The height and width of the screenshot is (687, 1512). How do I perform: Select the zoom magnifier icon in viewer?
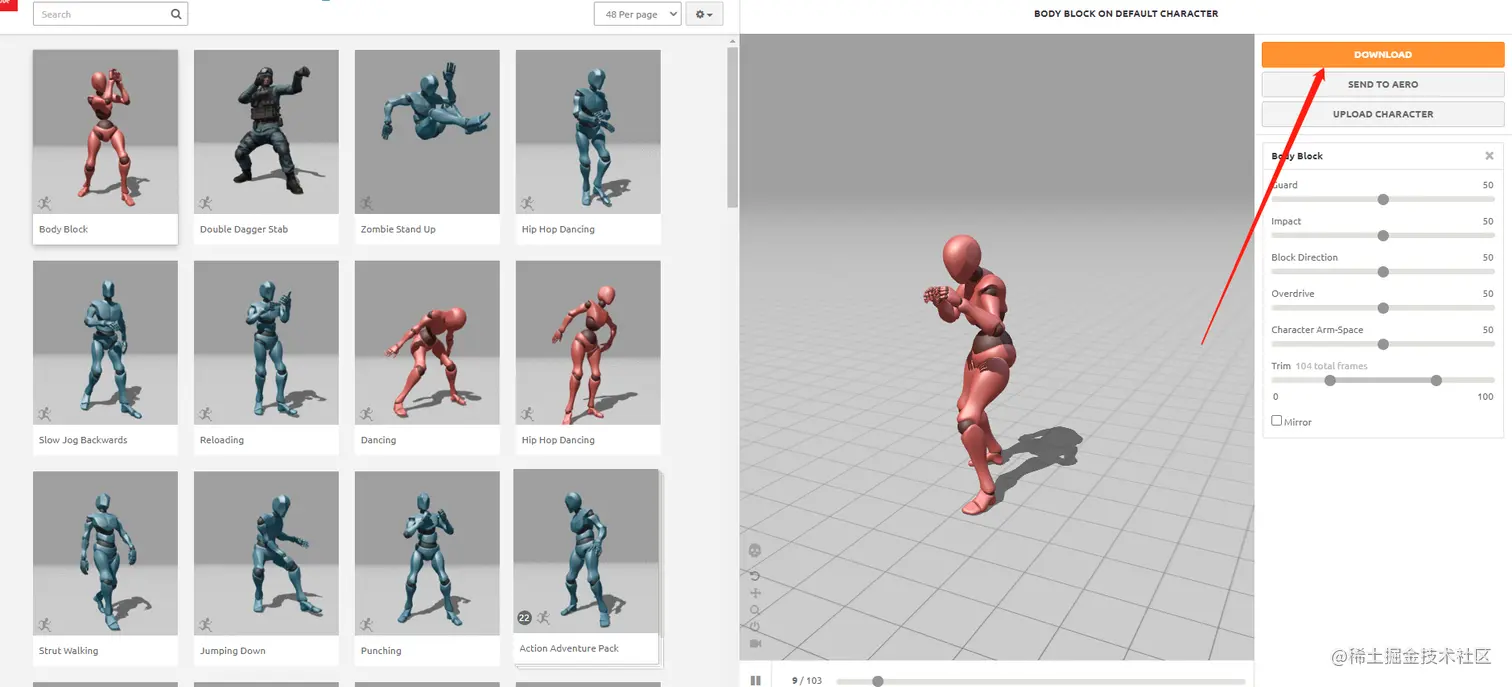[x=755, y=610]
